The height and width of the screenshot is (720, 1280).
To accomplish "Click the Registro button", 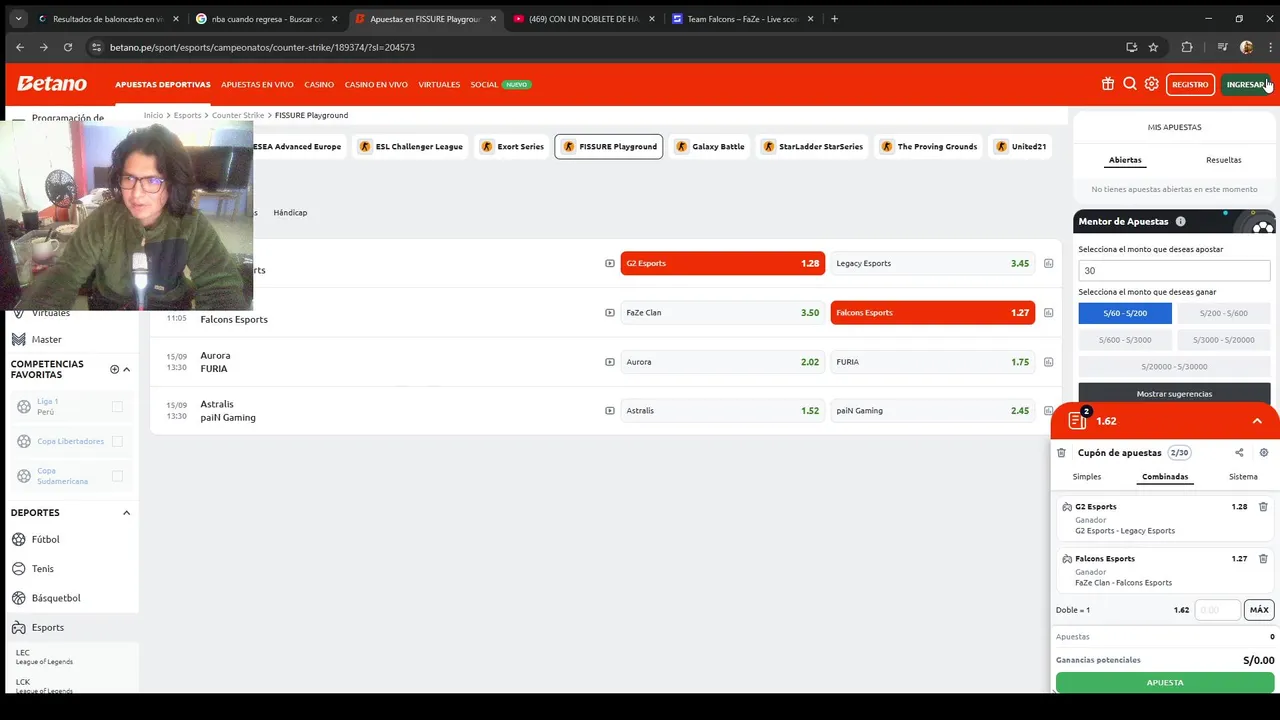I will coord(1190,84).
